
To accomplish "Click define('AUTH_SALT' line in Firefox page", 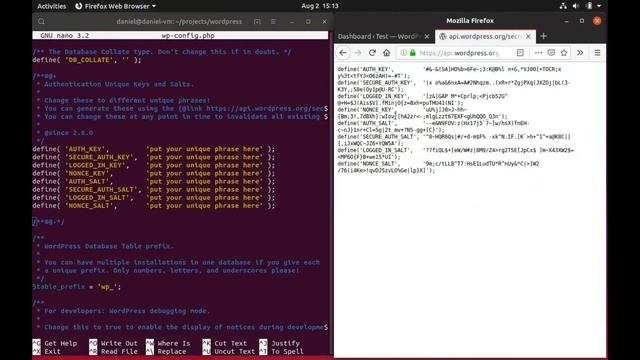I will [x=433, y=123].
